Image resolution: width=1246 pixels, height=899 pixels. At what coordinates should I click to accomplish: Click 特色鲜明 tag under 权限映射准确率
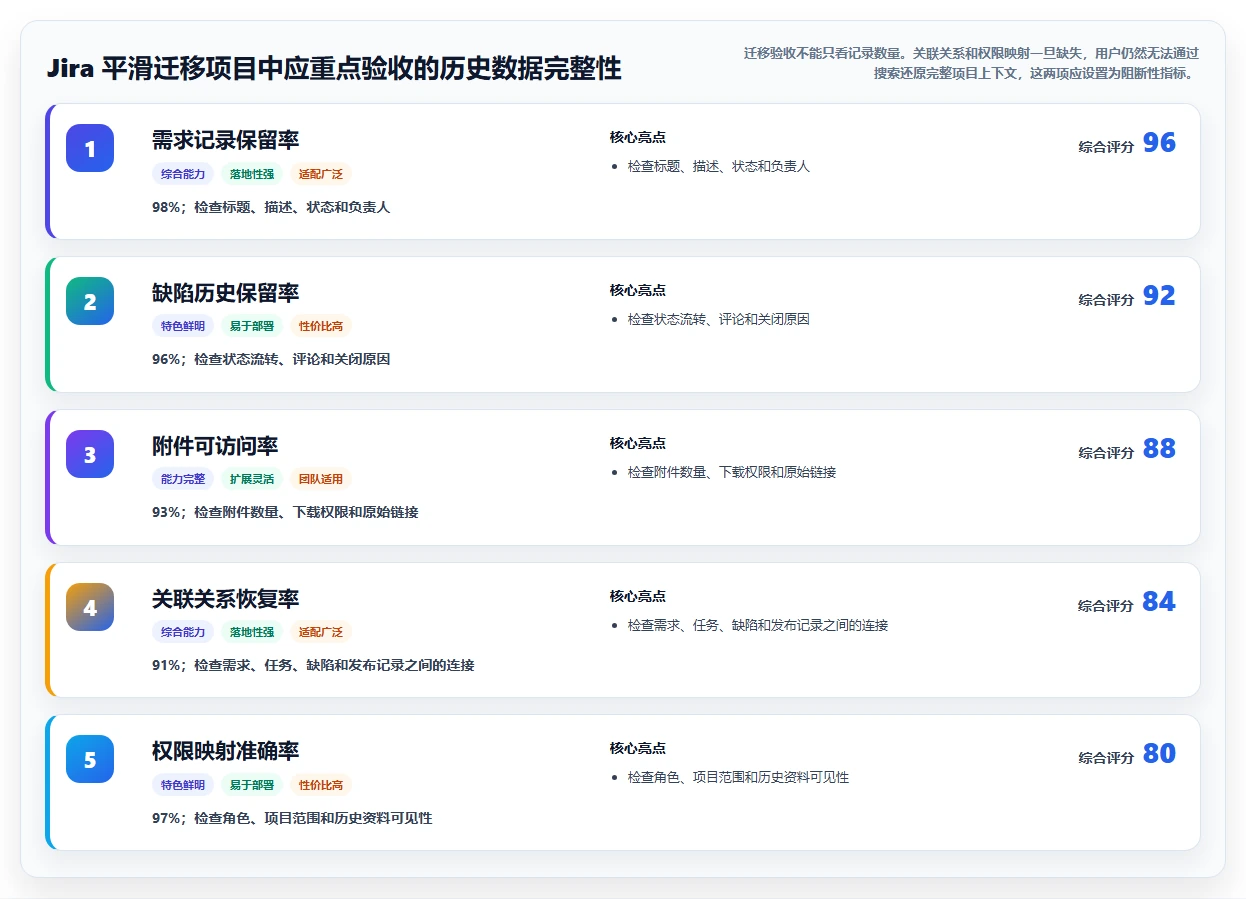(x=183, y=785)
